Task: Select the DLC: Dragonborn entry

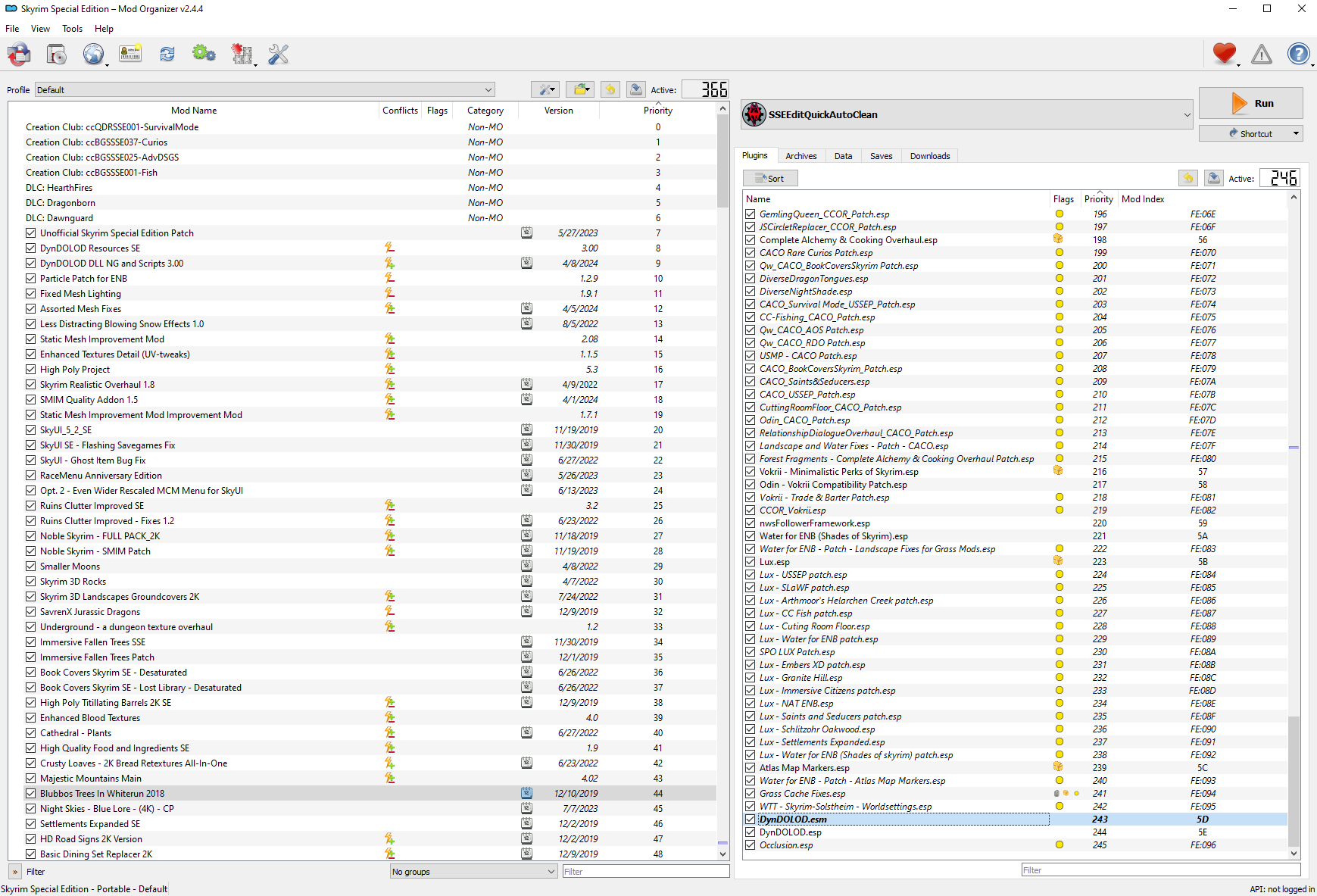Action: (x=362, y=203)
